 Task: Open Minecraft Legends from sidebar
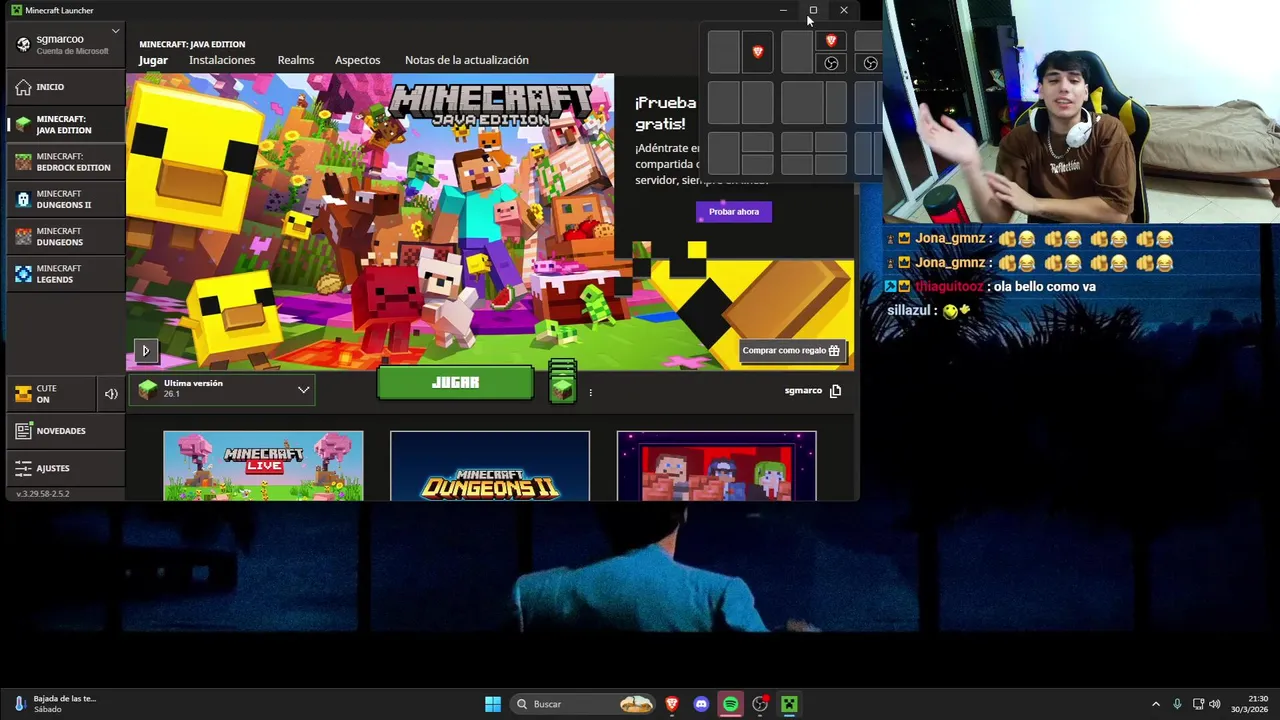(66, 274)
